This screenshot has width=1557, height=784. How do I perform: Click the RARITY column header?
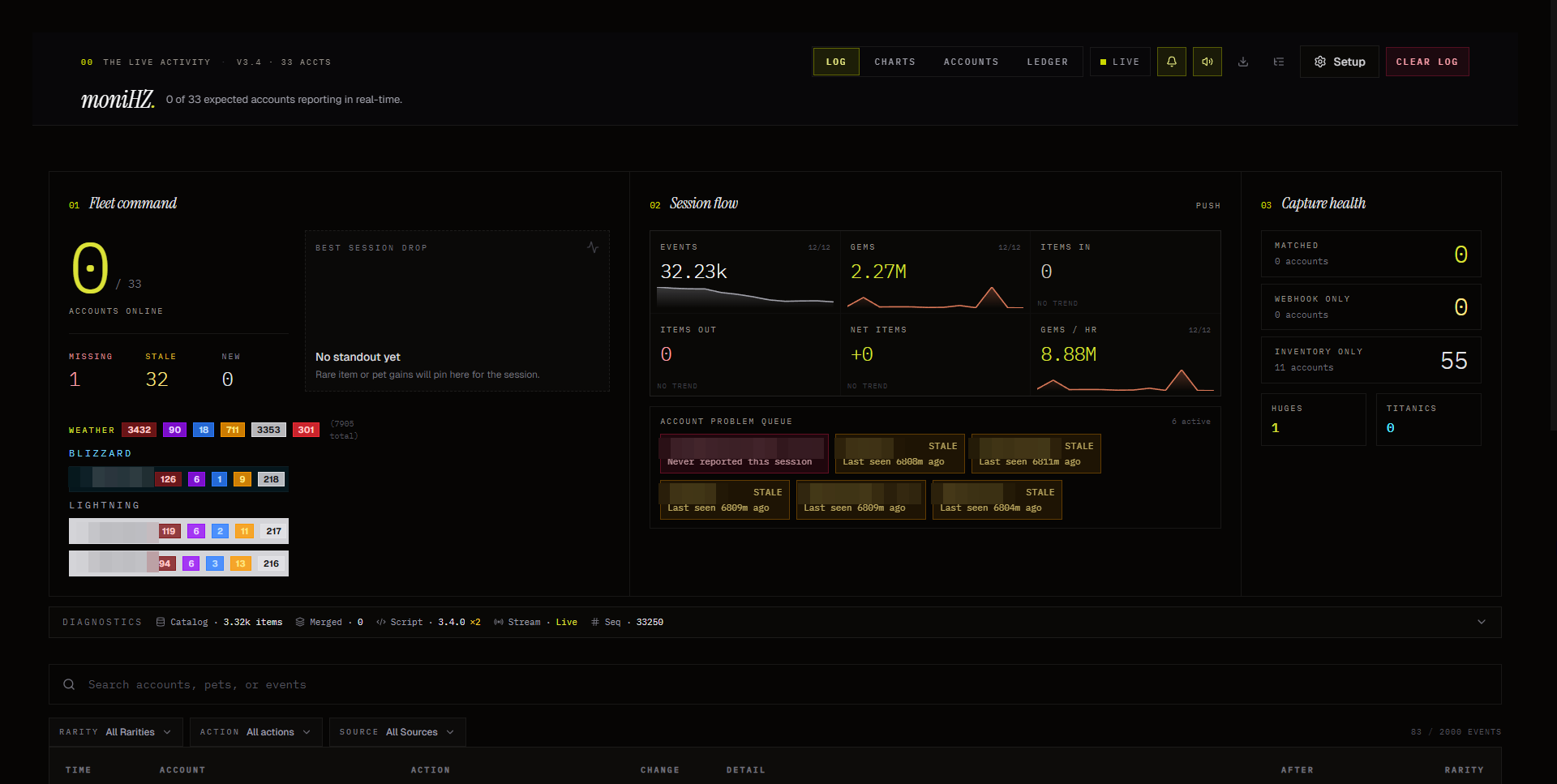point(1465,770)
